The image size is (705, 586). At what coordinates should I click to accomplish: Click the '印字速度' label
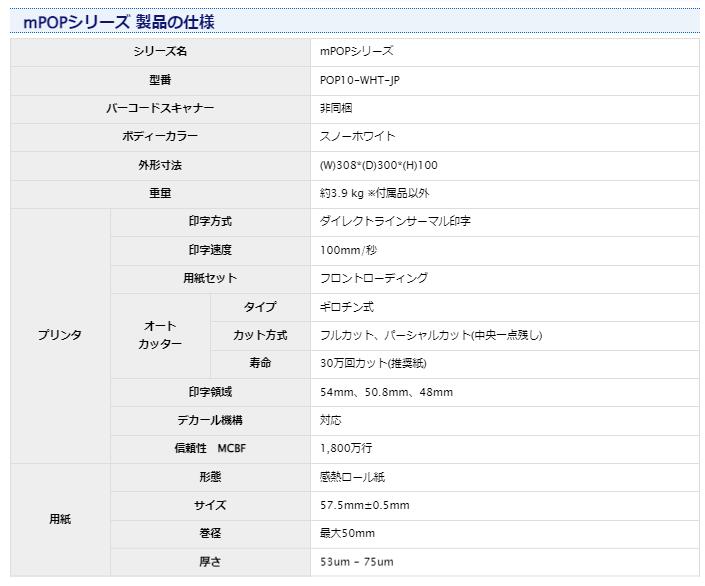tap(210, 250)
